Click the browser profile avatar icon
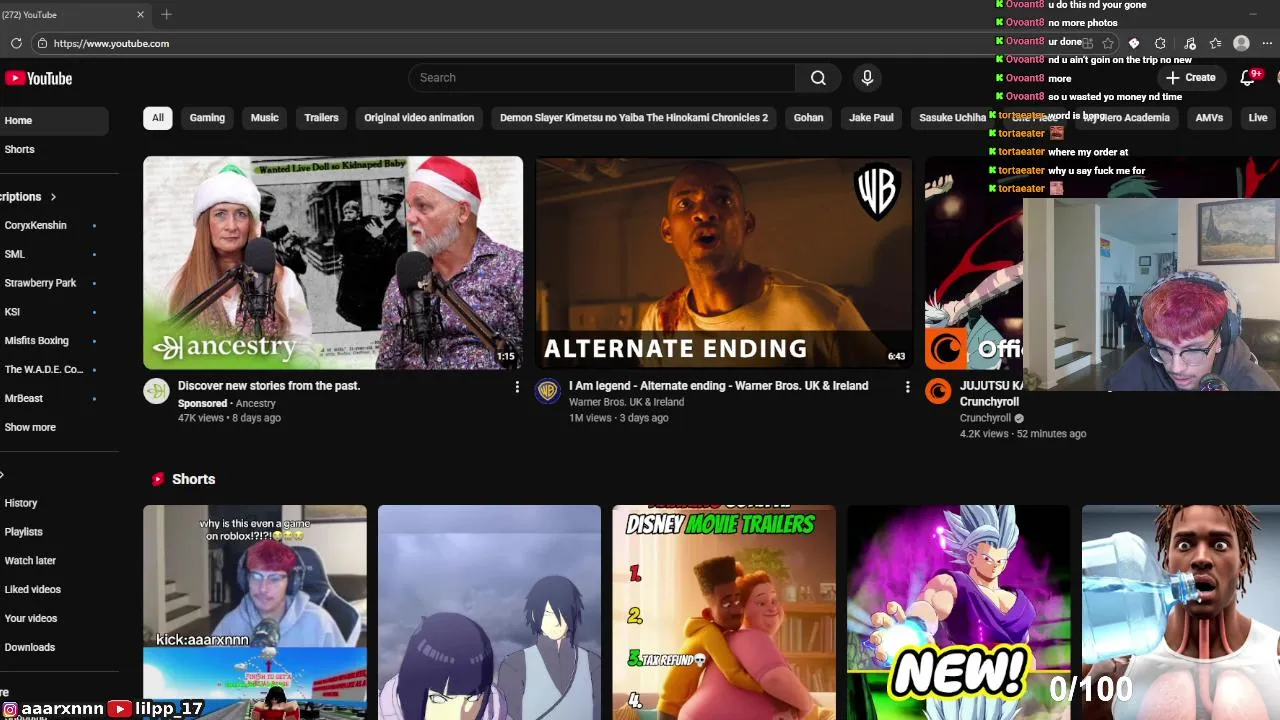Image resolution: width=1280 pixels, height=720 pixels. [1241, 43]
